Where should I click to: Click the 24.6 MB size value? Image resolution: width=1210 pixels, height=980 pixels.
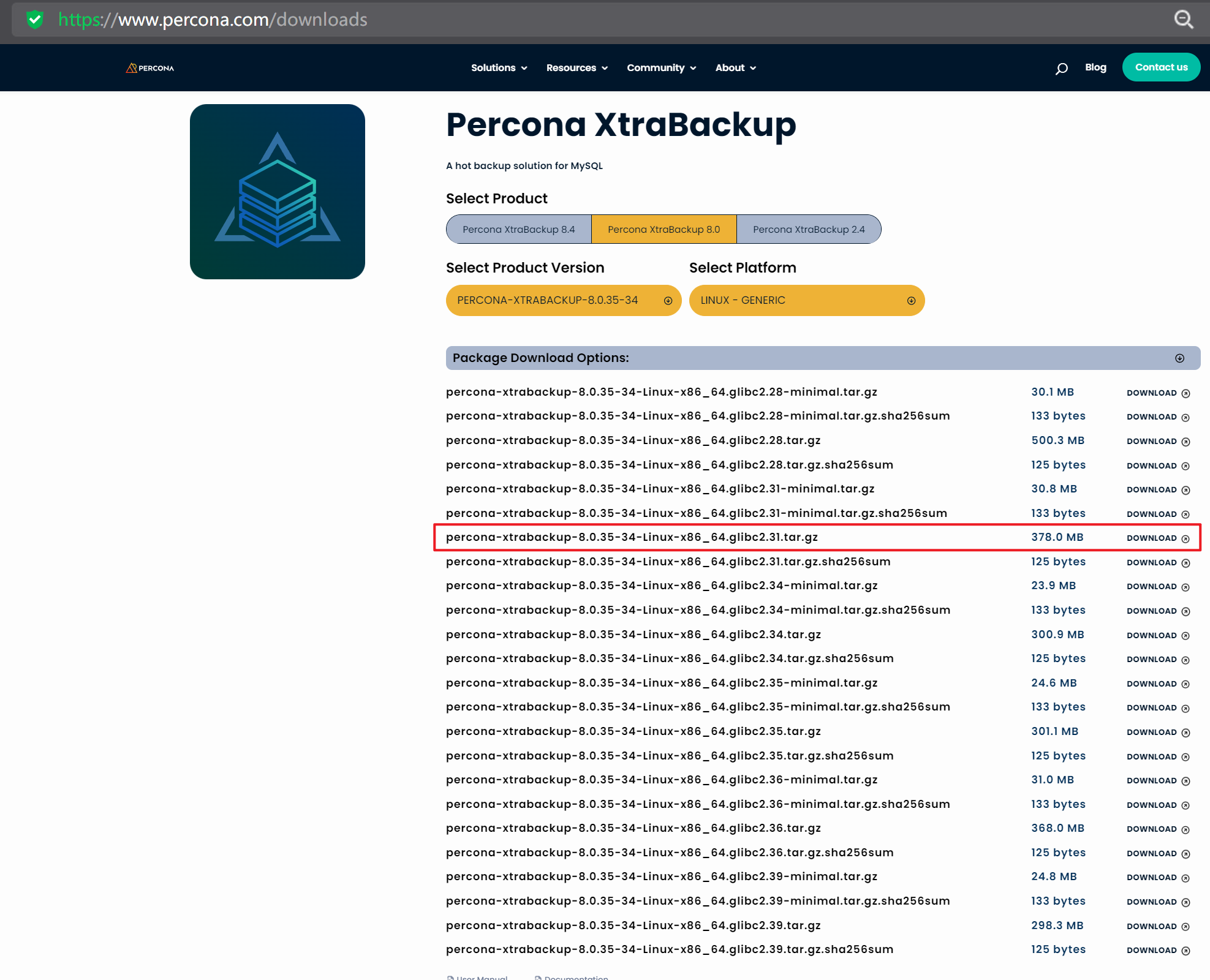pos(1054,683)
